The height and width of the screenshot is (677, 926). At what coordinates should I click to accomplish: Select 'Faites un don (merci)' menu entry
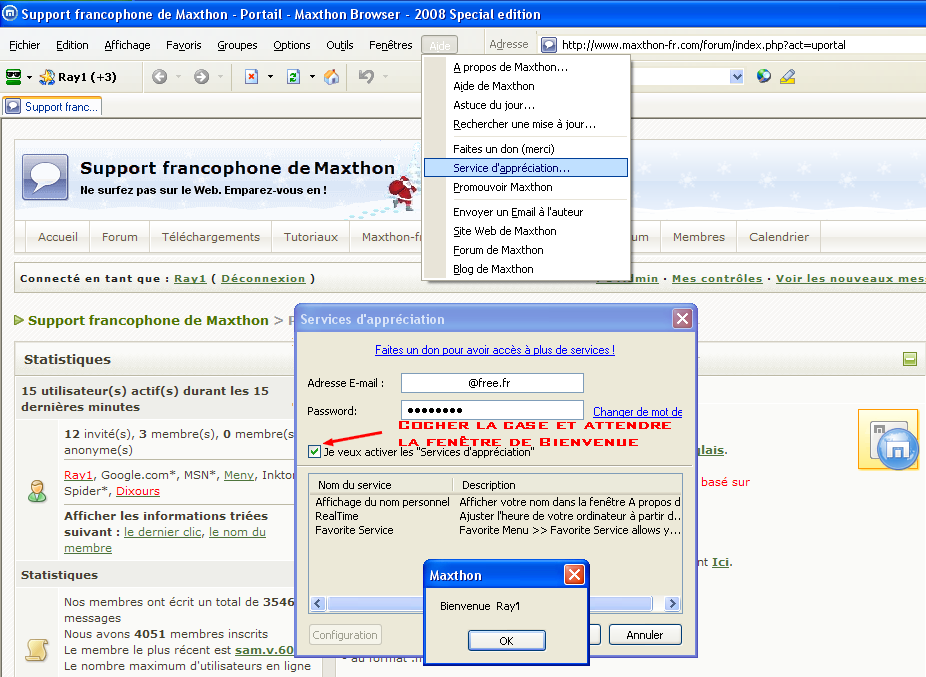(526, 149)
